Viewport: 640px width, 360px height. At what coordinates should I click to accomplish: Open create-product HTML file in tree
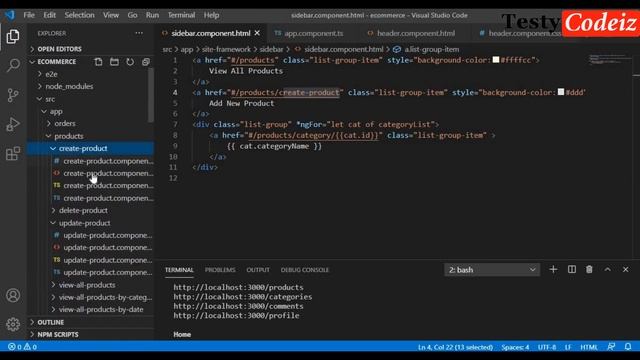click(x=103, y=173)
